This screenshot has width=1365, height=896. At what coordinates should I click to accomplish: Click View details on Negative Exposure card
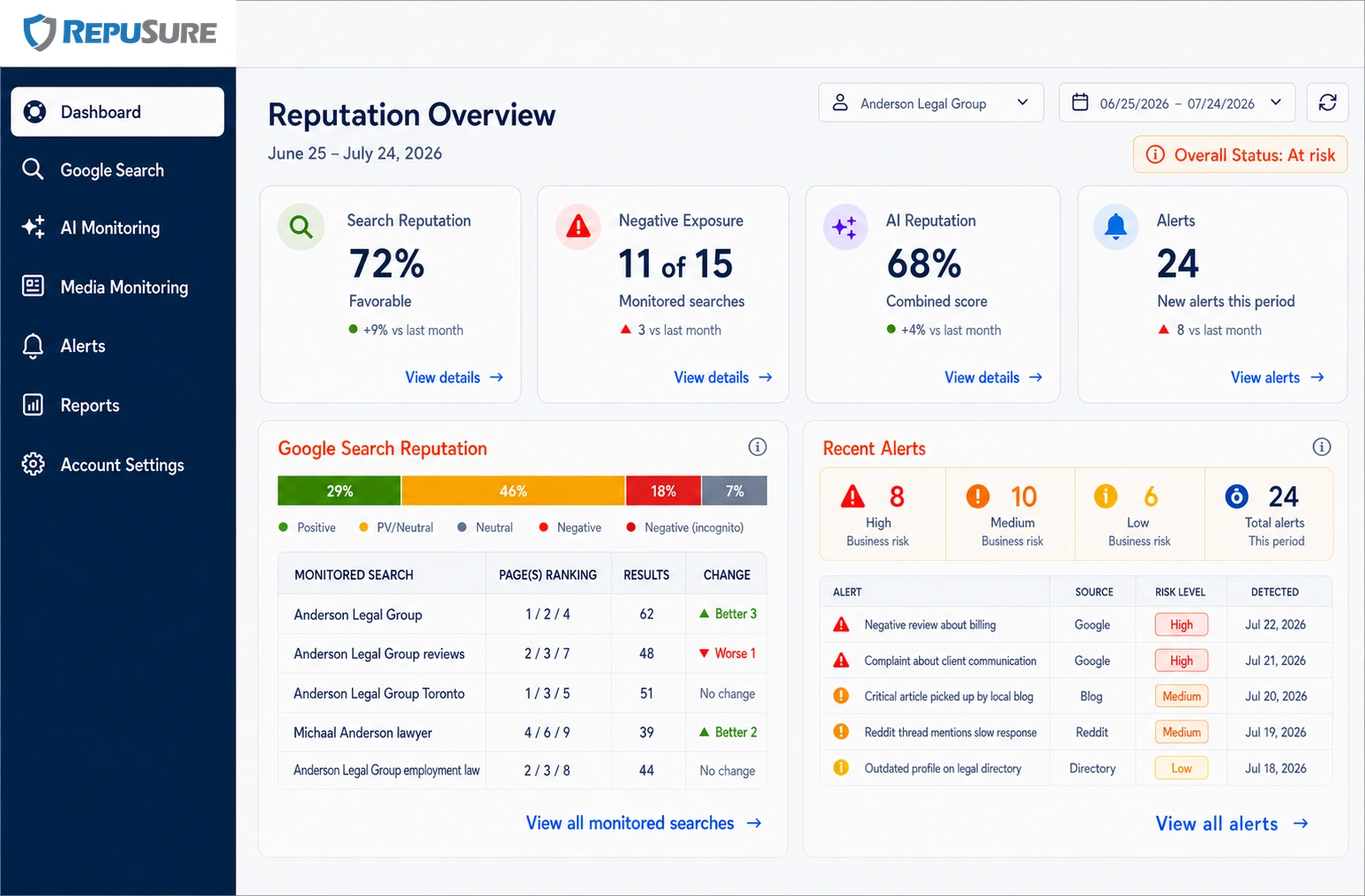[x=723, y=377]
